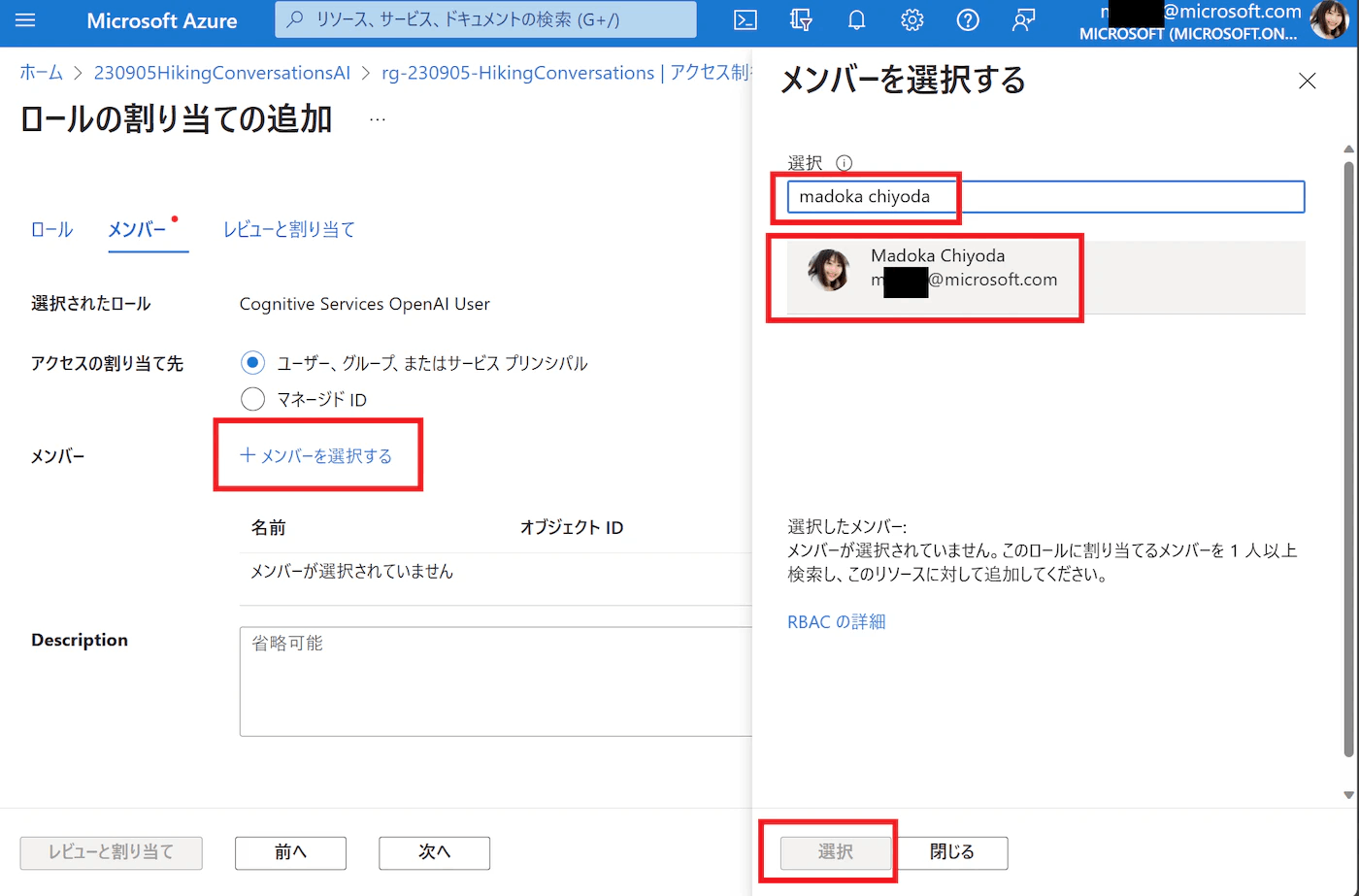Click the 選択 button in the panel
Image resolution: width=1359 pixels, height=896 pixels.
click(x=836, y=852)
